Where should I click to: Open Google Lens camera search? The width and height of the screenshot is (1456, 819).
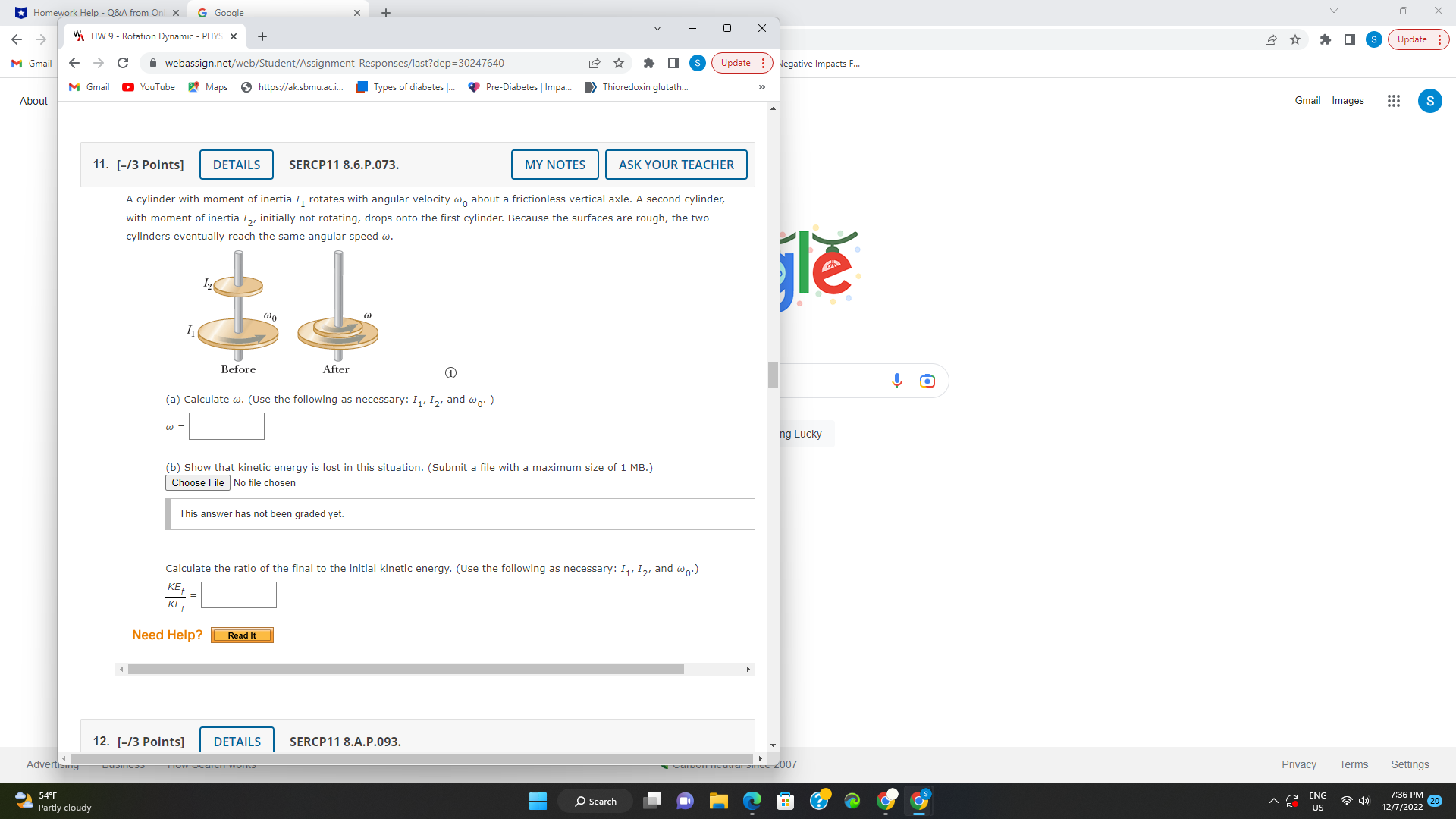(x=927, y=381)
